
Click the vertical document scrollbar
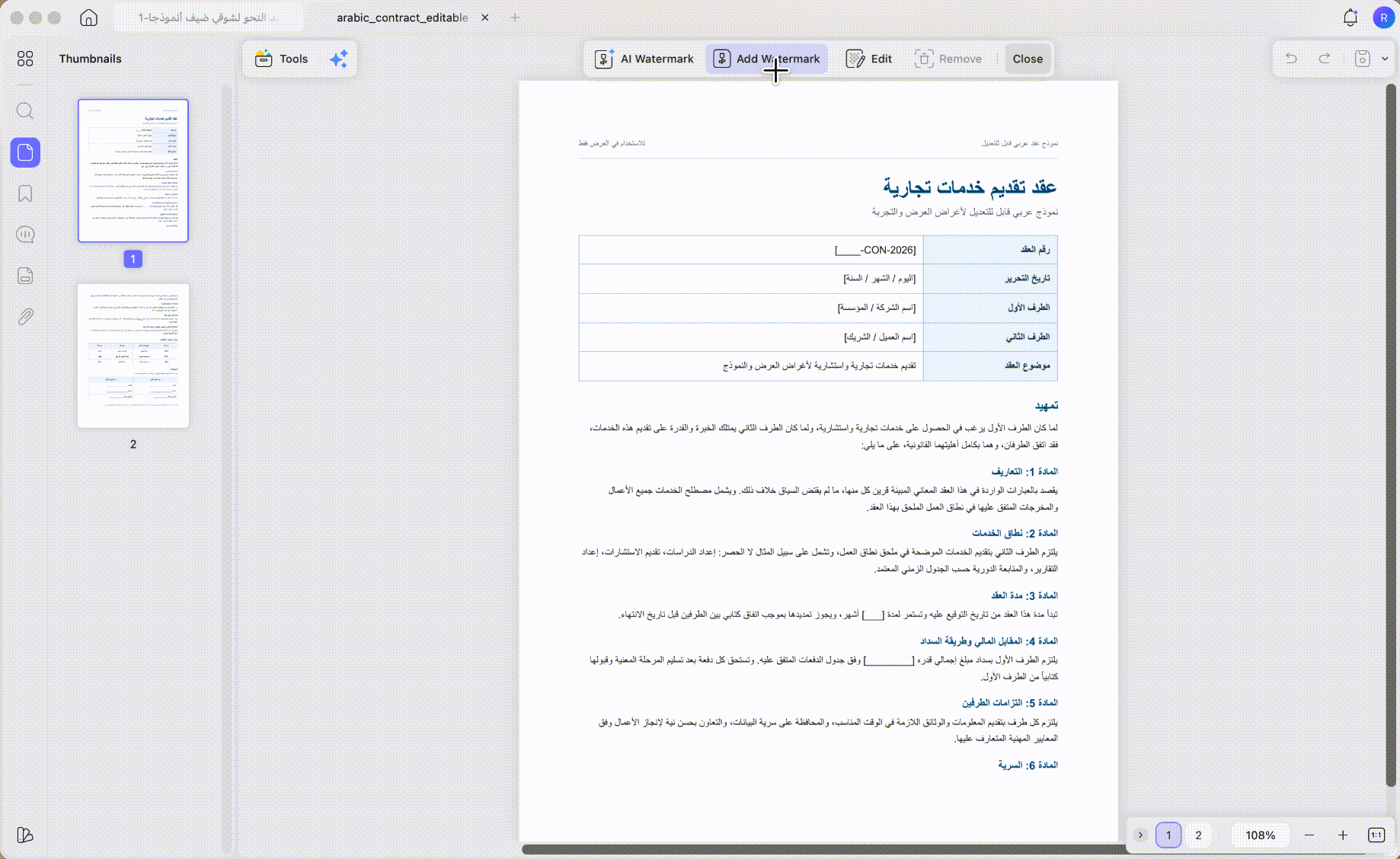click(x=1390, y=436)
